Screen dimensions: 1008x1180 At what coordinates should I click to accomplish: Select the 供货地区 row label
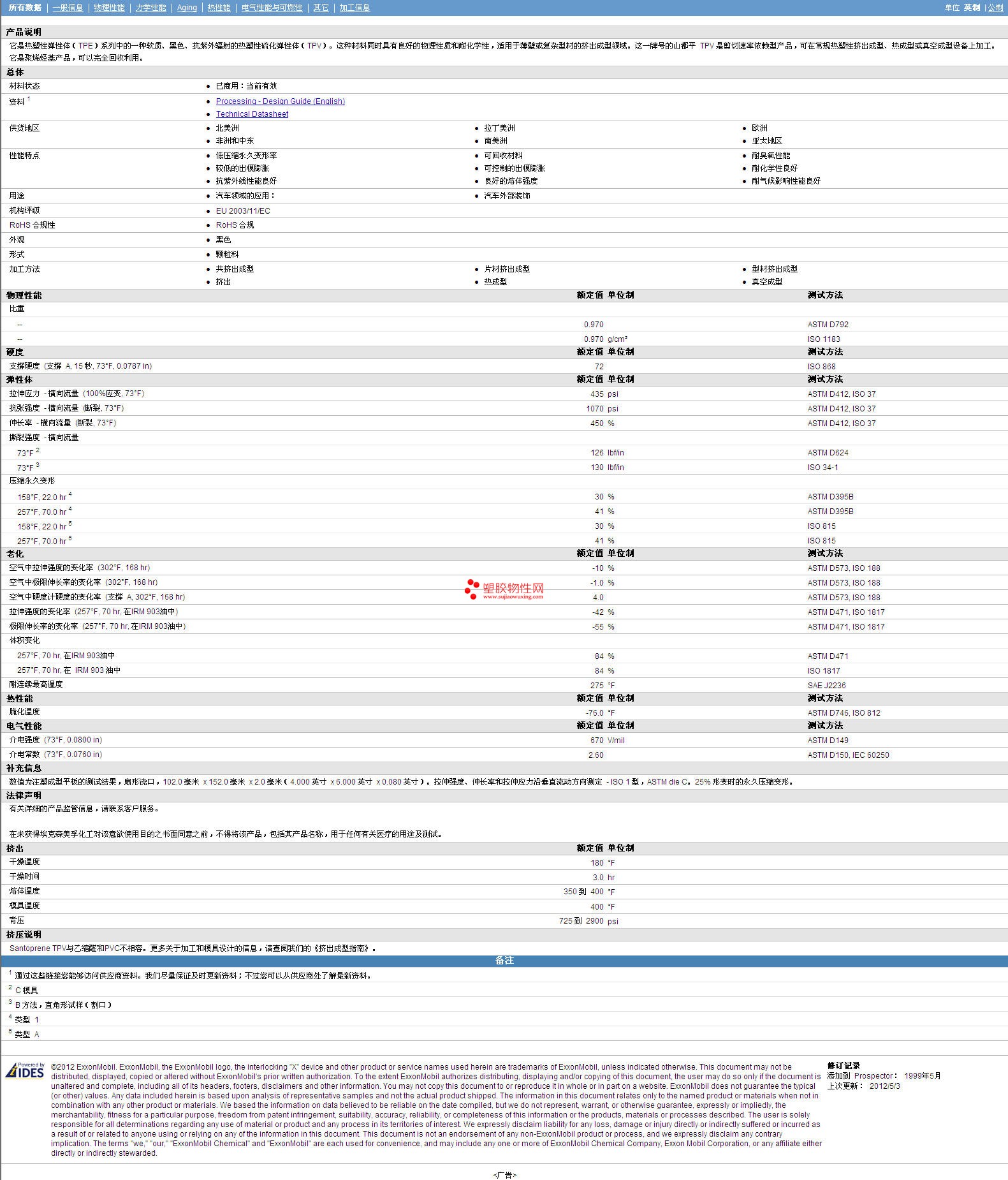[24, 128]
